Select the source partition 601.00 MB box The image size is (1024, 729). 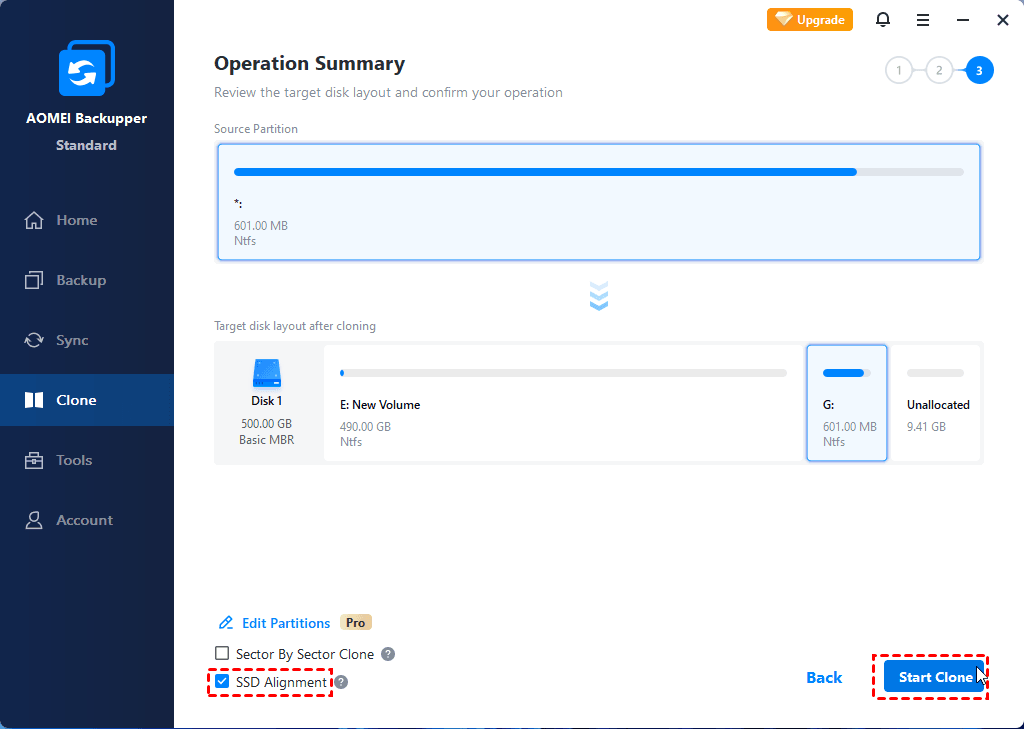pyautogui.click(x=599, y=202)
